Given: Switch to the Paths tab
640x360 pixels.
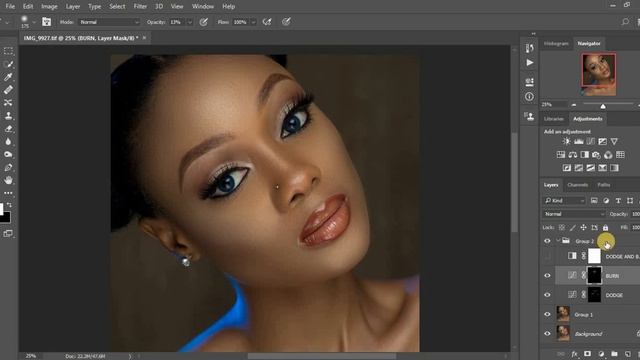Looking at the screenshot, I should 604,185.
